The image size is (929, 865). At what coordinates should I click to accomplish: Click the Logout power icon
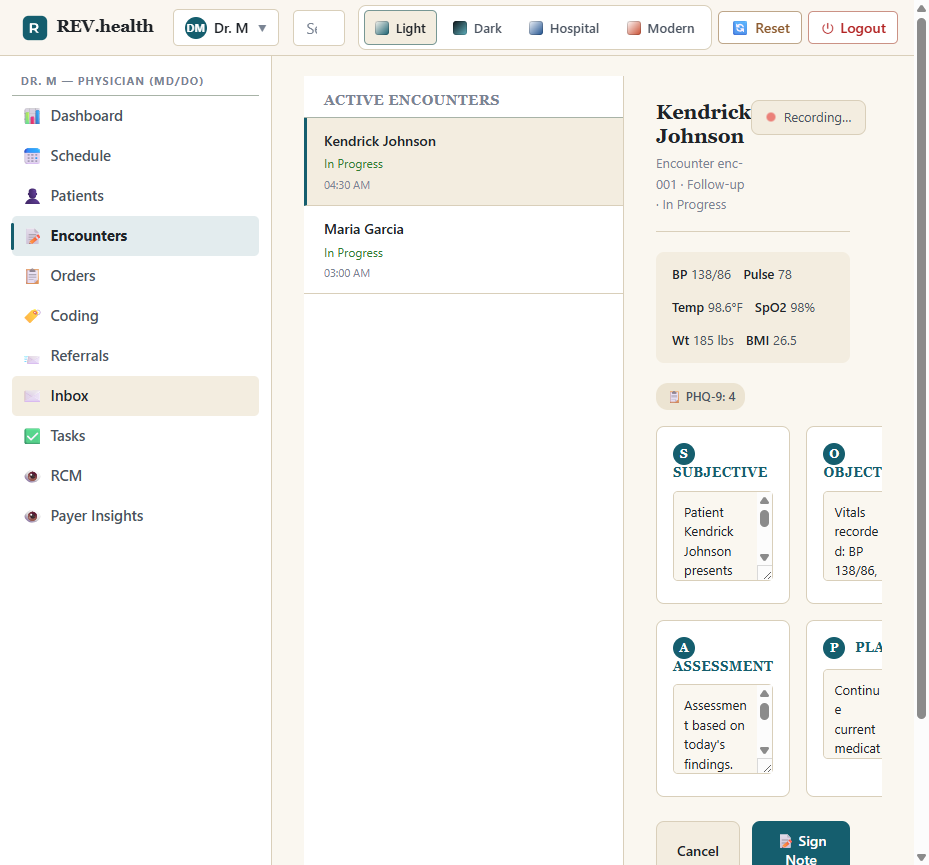[828, 28]
